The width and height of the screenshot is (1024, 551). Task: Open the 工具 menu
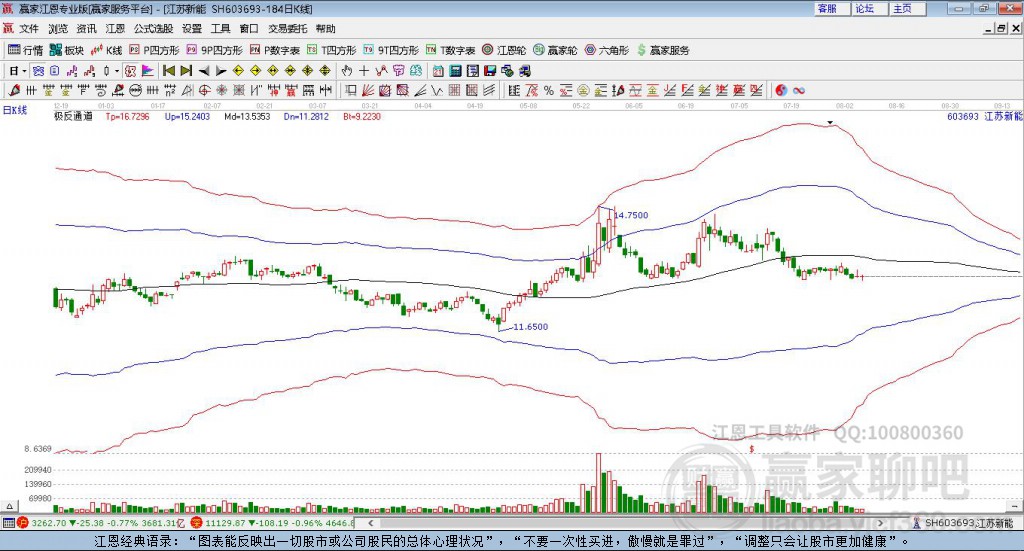tap(220, 29)
